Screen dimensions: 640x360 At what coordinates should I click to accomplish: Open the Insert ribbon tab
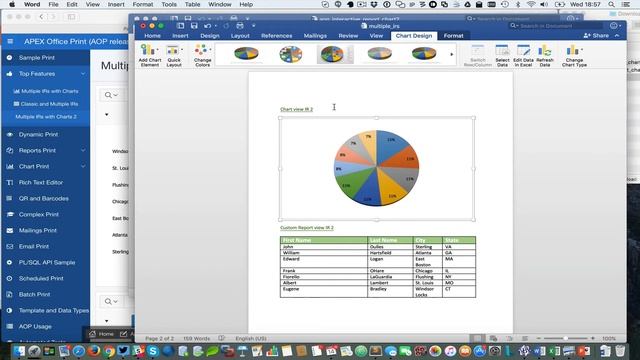(x=180, y=36)
